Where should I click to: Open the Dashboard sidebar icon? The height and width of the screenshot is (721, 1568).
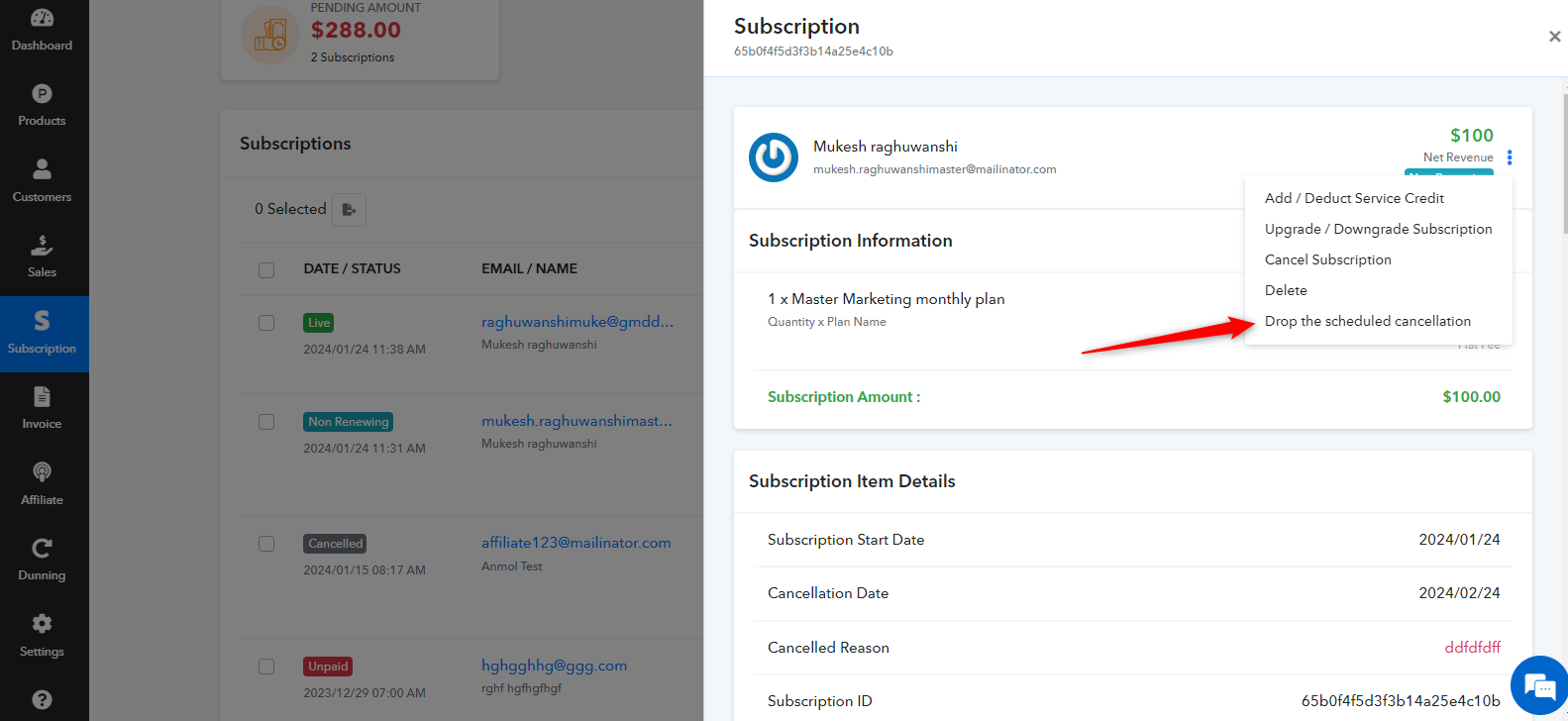point(42,18)
